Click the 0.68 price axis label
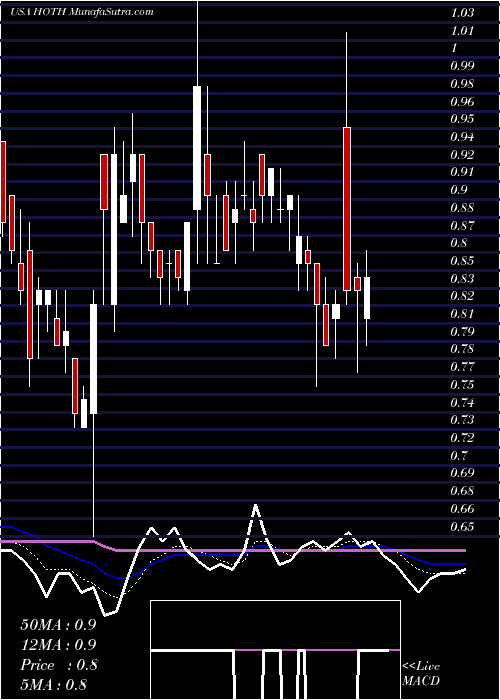This screenshot has height=700, width=500. tap(462, 491)
